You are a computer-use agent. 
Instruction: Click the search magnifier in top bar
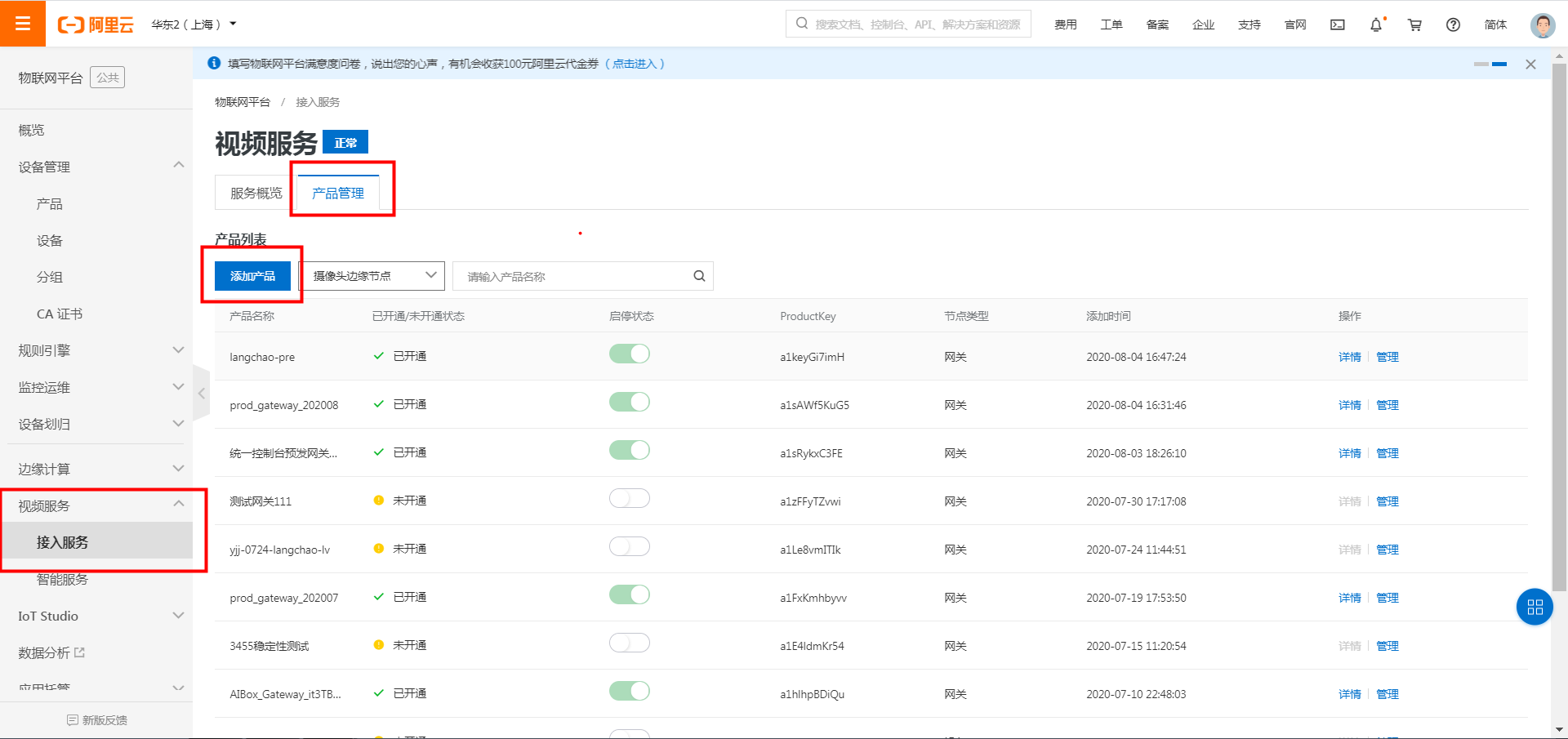coord(802,24)
